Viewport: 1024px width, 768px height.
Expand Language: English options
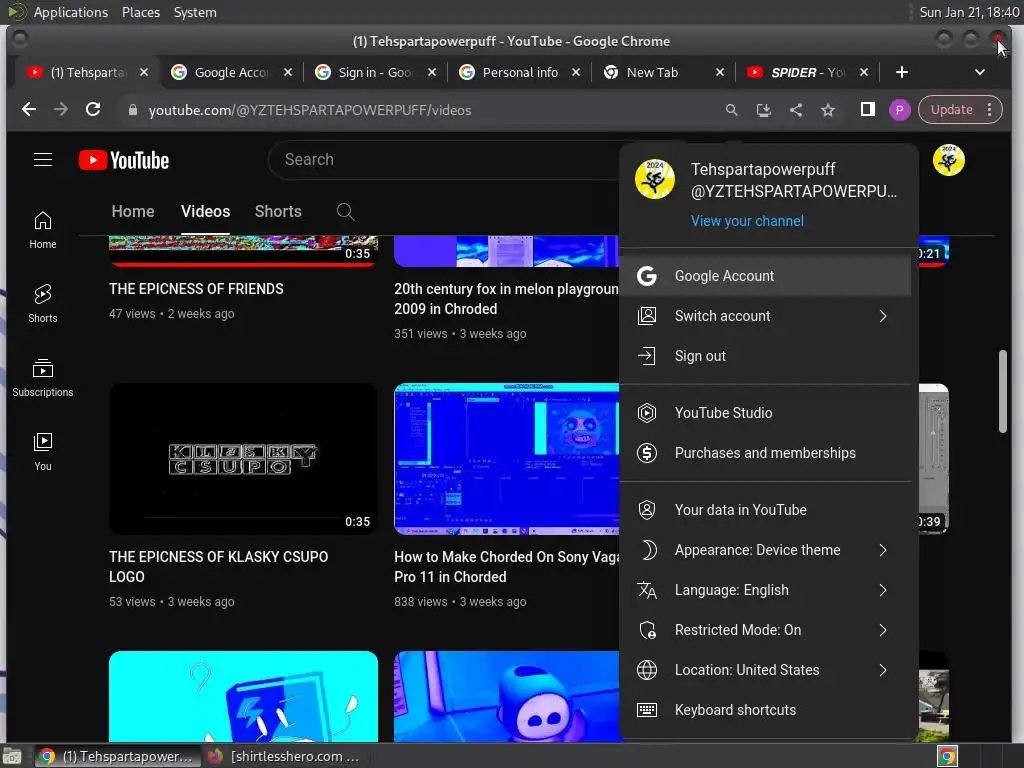click(x=765, y=590)
